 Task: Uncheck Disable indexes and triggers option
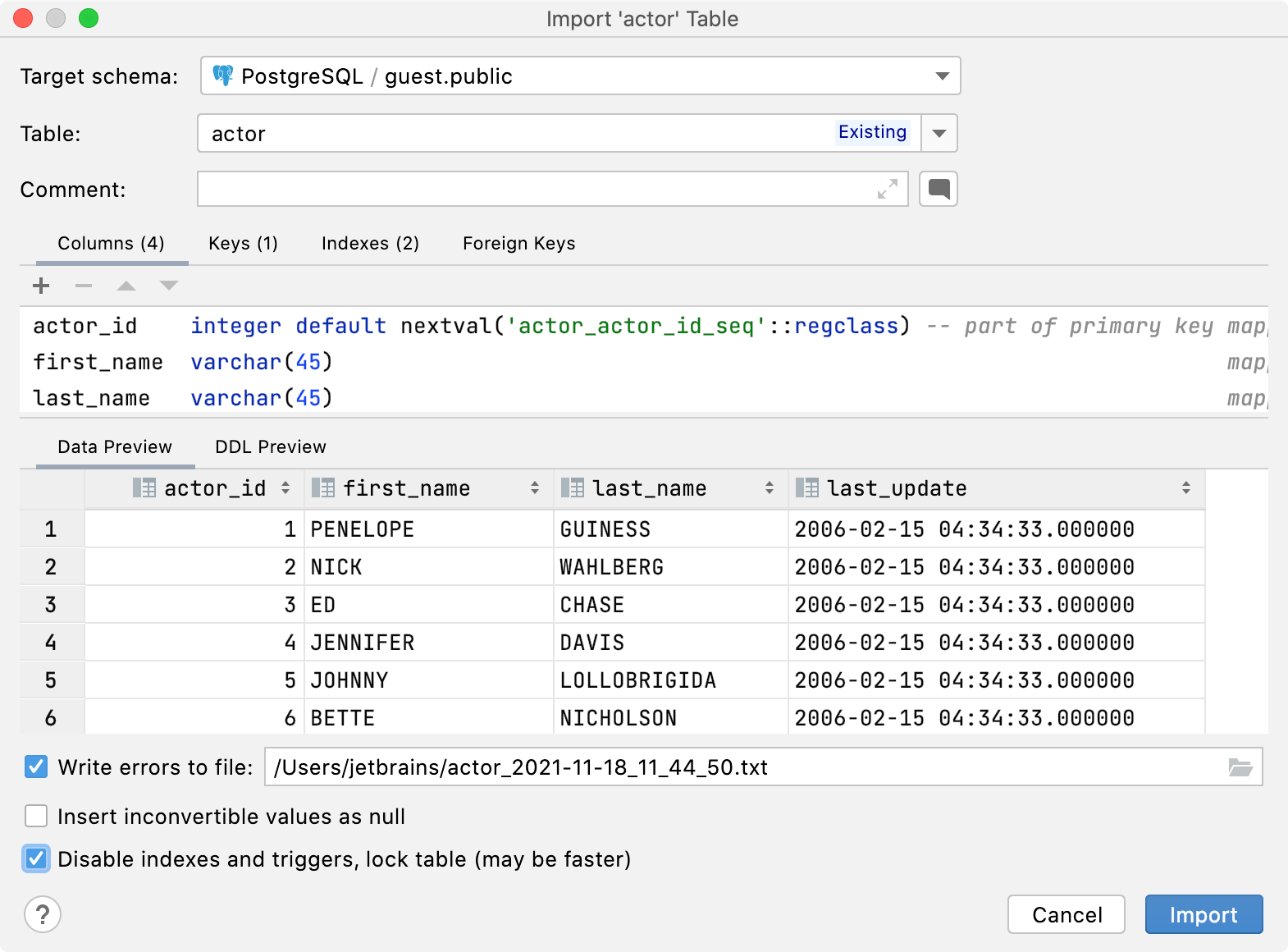[36, 859]
